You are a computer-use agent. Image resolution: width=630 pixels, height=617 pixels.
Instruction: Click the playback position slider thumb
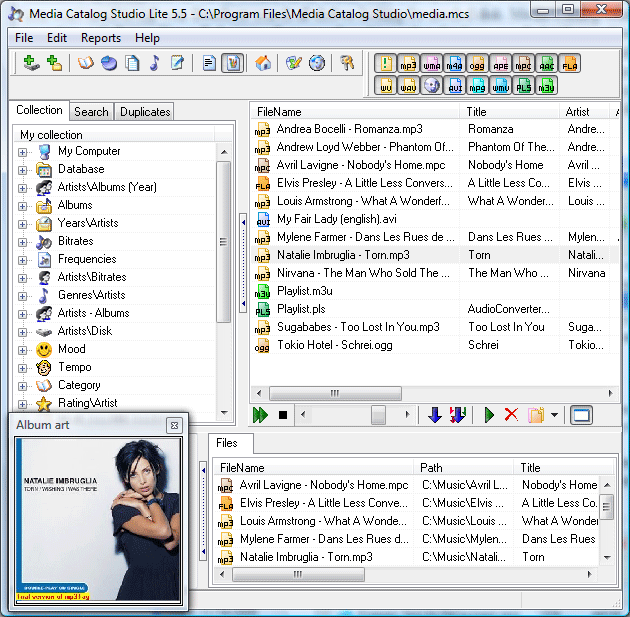pos(378,415)
